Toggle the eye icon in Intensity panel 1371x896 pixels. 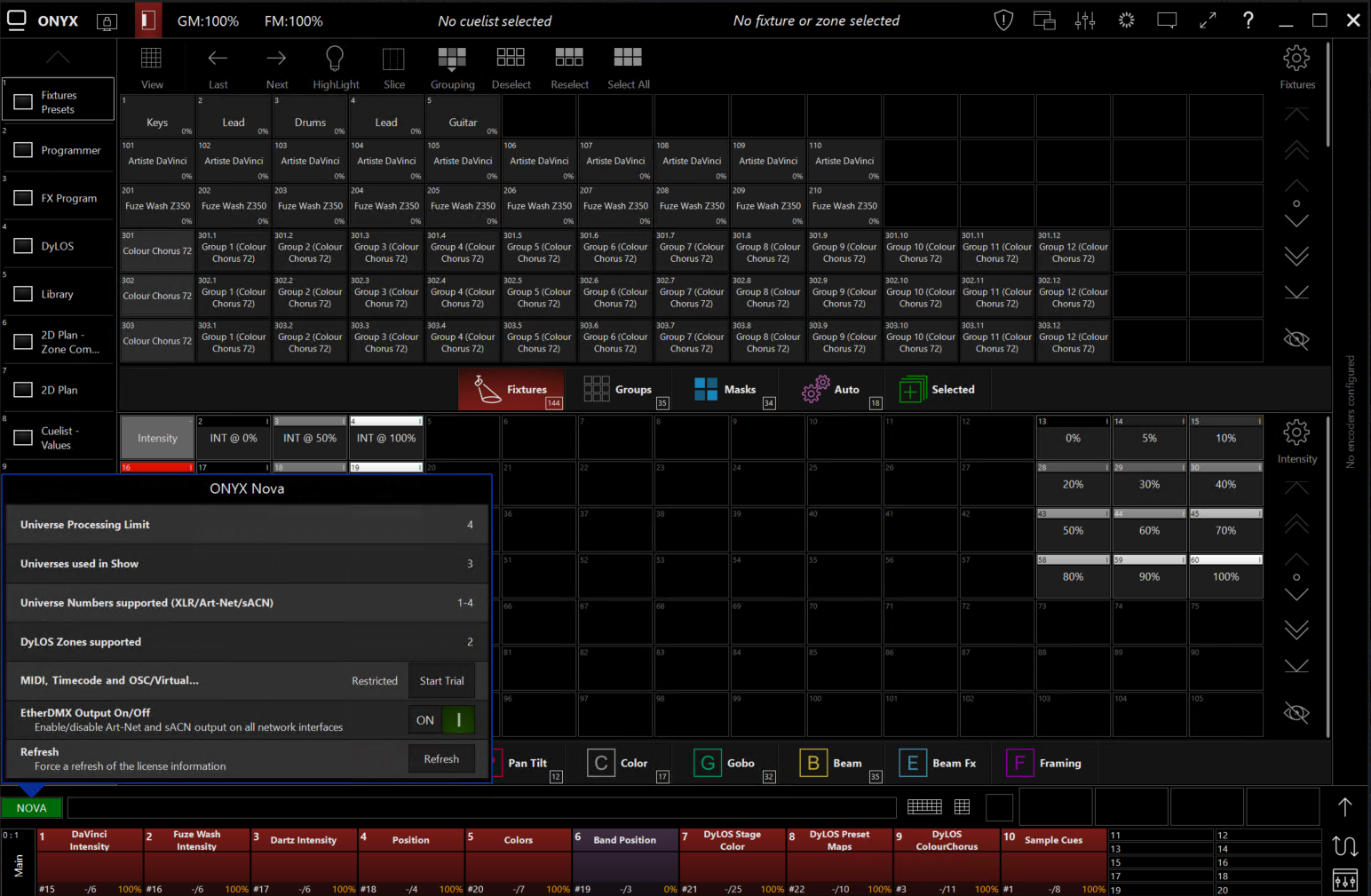click(1296, 712)
